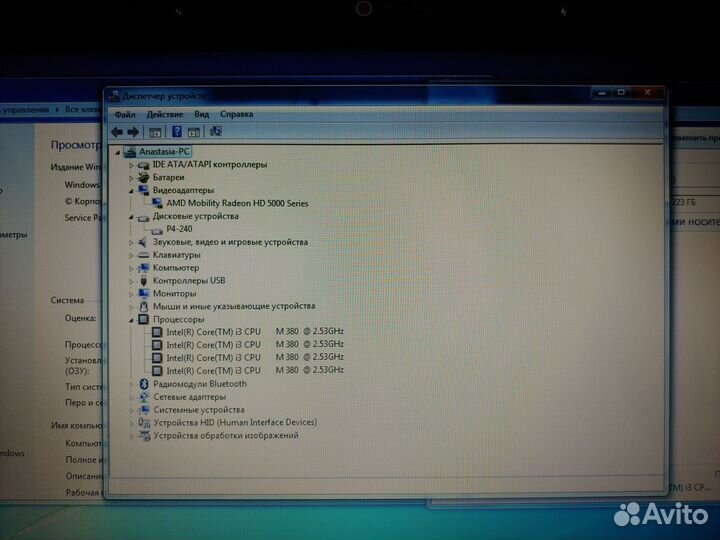This screenshot has width=720, height=540.
Task: Click the Компьютер category icon
Action: (144, 268)
